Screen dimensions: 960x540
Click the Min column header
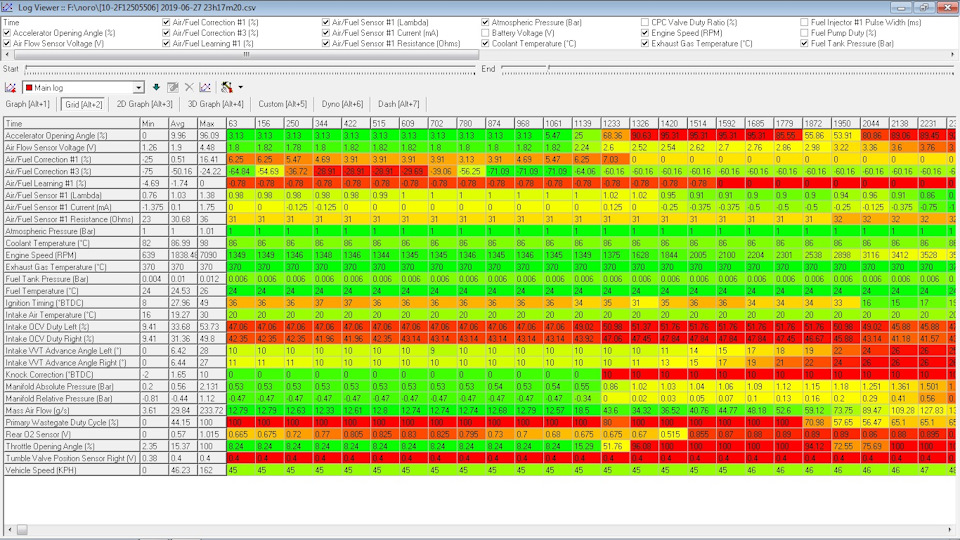[154, 123]
